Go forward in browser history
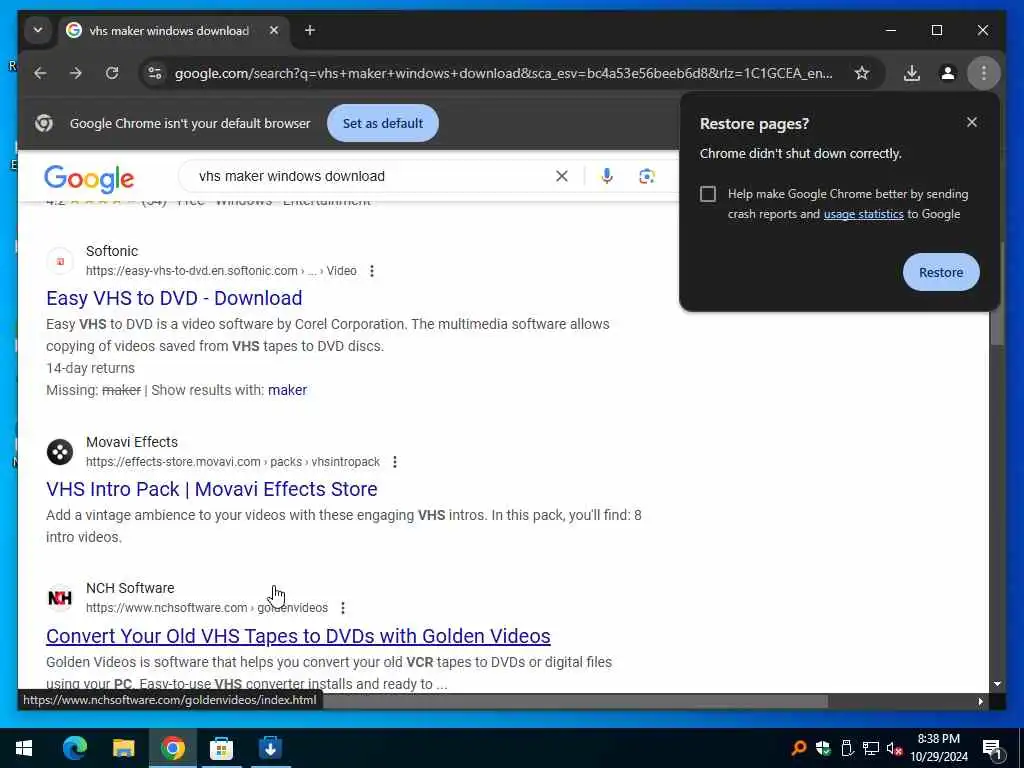Viewport: 1024px width, 768px height. pos(76,73)
